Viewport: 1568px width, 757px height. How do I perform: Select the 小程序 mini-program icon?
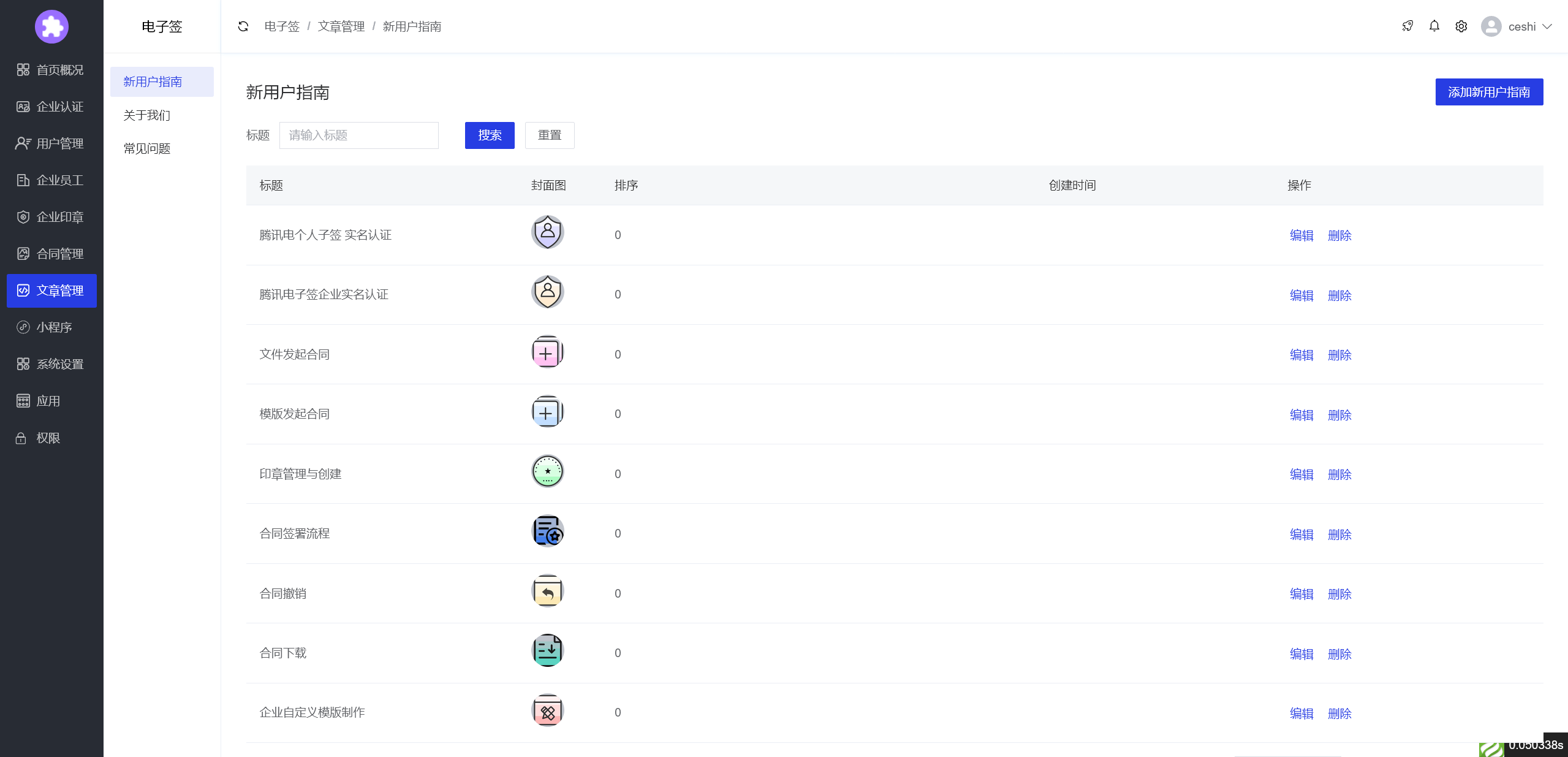23,327
